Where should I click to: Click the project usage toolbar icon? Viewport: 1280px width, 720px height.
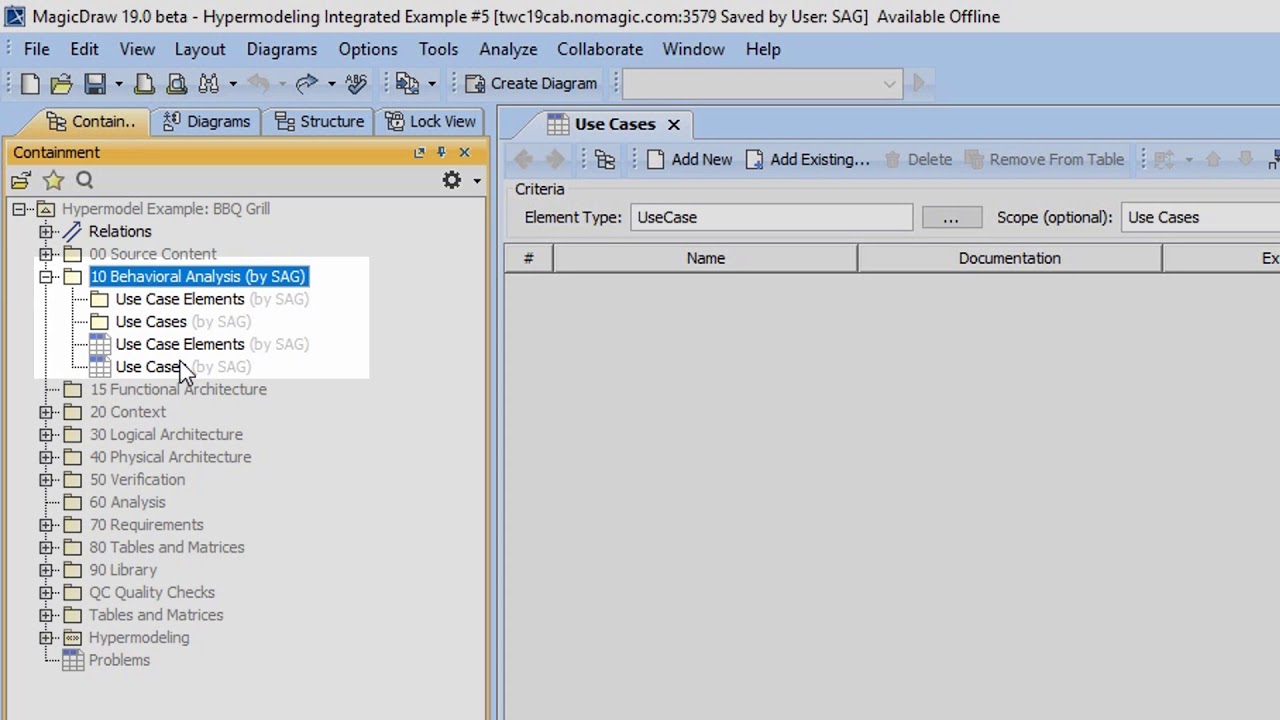point(407,84)
